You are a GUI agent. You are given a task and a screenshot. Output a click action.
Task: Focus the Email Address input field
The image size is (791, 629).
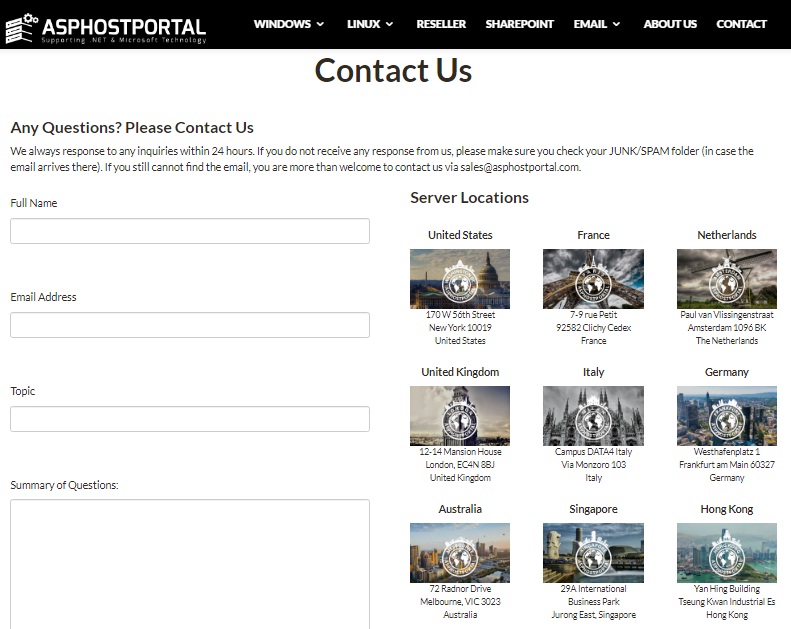click(190, 325)
